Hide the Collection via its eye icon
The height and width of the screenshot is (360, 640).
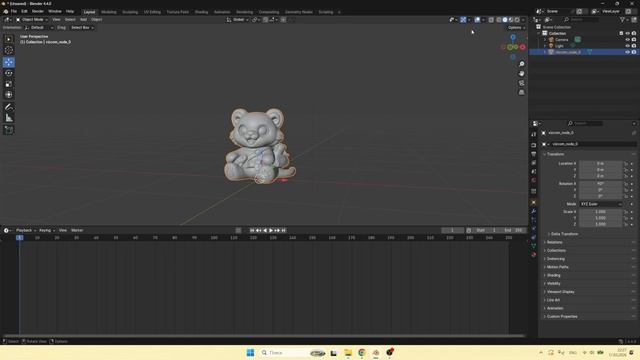[627, 33]
